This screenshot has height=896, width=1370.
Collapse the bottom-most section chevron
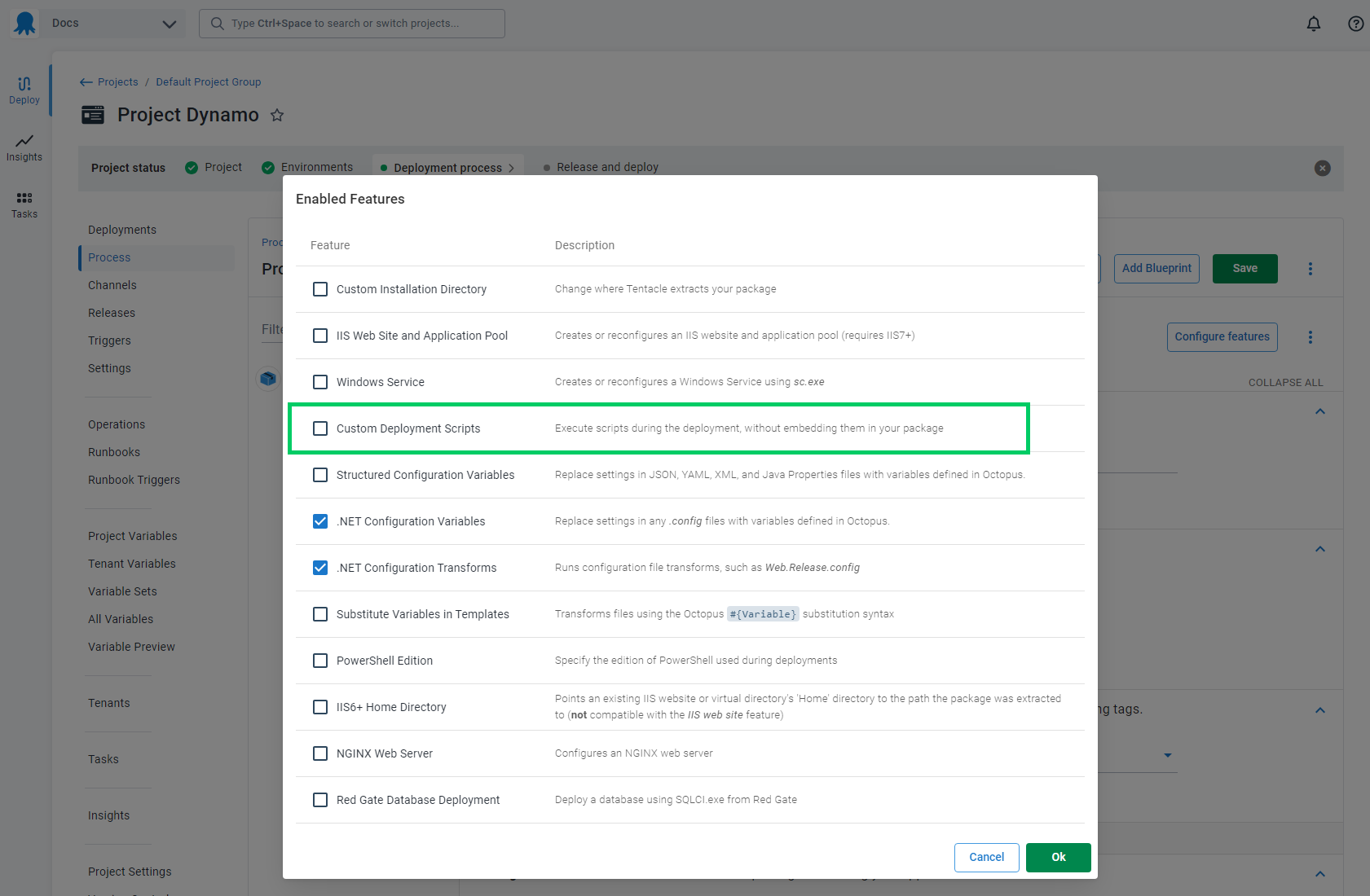coord(1320,874)
